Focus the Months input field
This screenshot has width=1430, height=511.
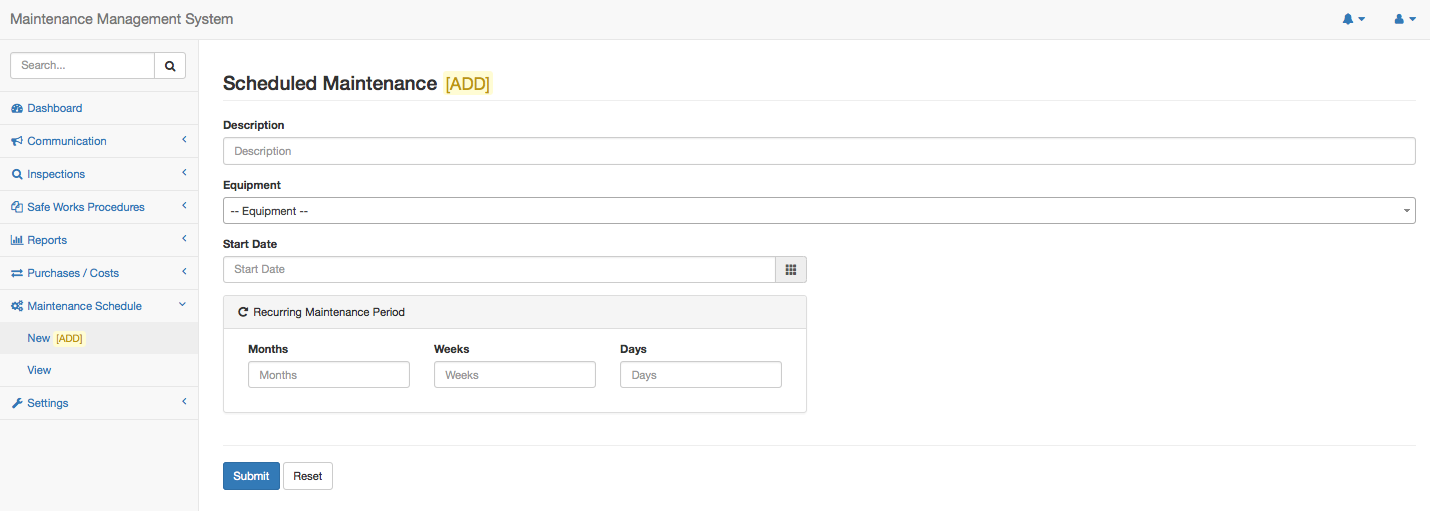tap(328, 375)
